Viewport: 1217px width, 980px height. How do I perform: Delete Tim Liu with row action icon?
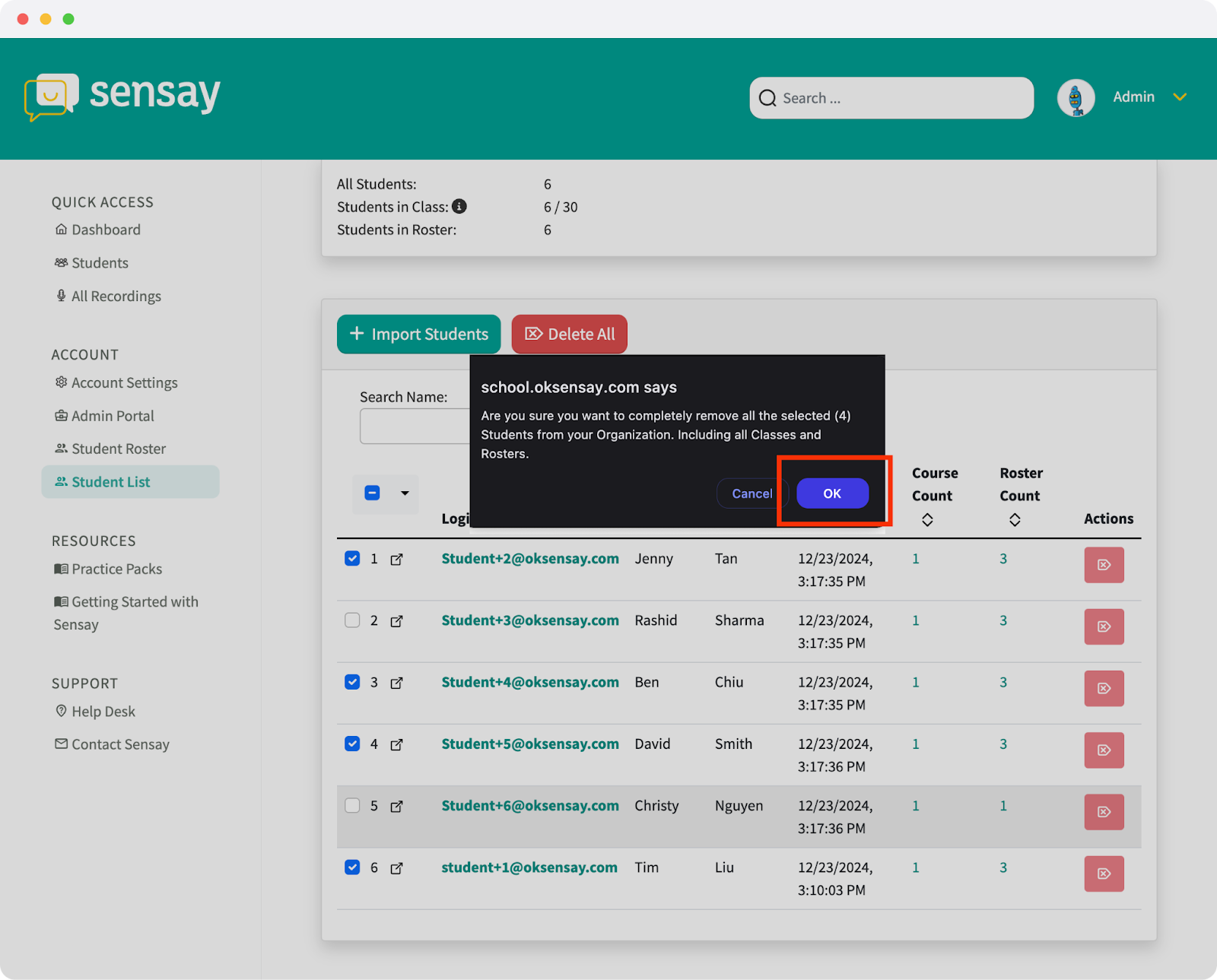pyautogui.click(x=1104, y=874)
